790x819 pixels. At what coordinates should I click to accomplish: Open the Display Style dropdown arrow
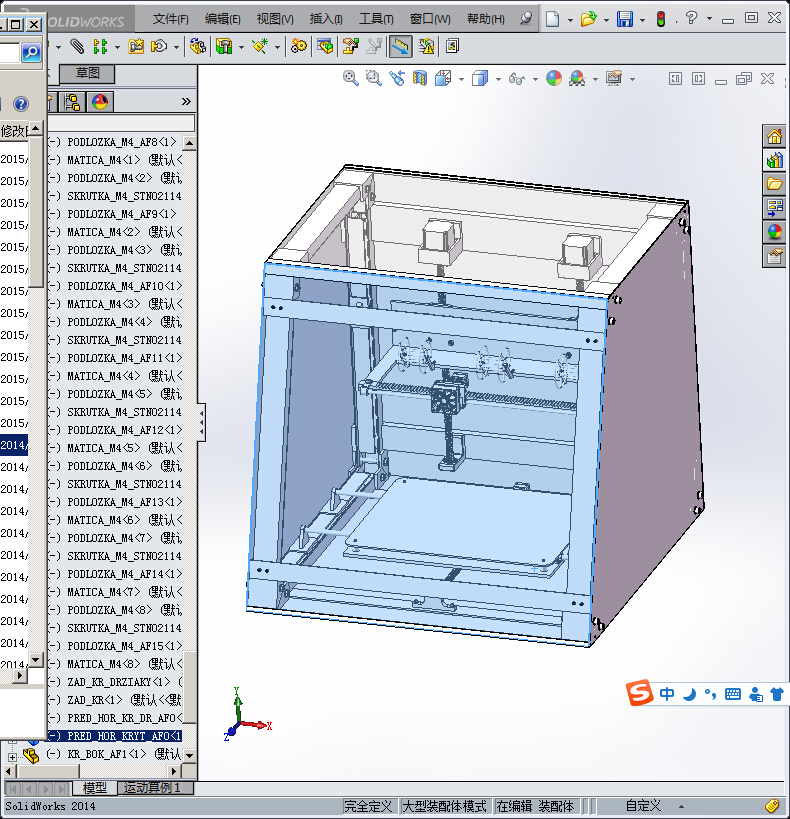pyautogui.click(x=498, y=79)
